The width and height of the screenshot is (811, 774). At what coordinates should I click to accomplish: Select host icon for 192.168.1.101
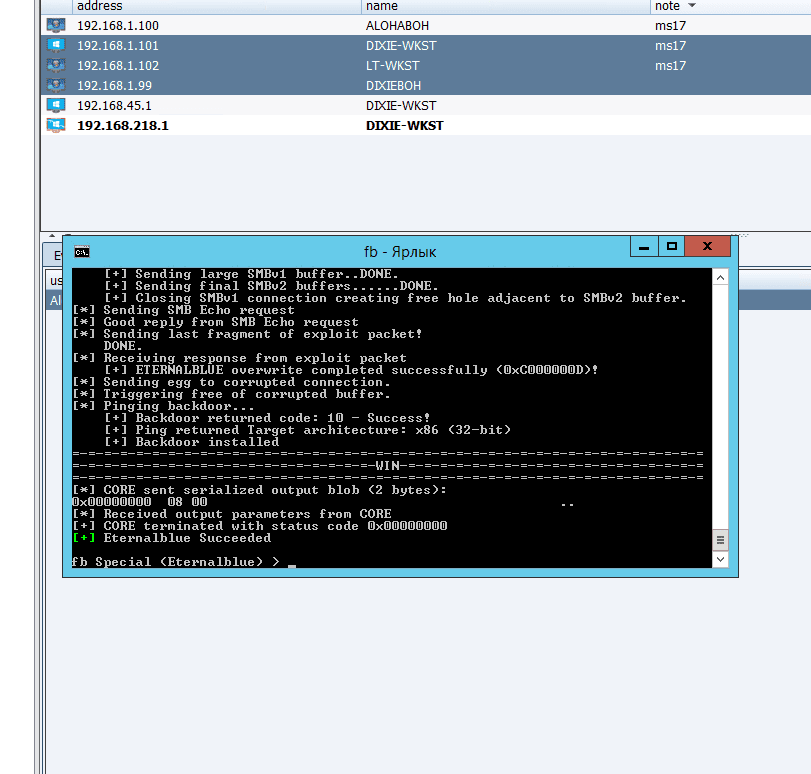pos(56,46)
